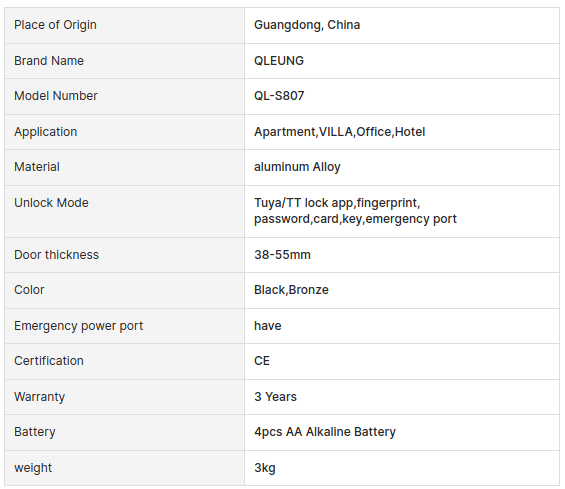Select the Tuya/TT lock app text
Image resolution: width=565 pixels, height=489 pixels.
pos(304,203)
